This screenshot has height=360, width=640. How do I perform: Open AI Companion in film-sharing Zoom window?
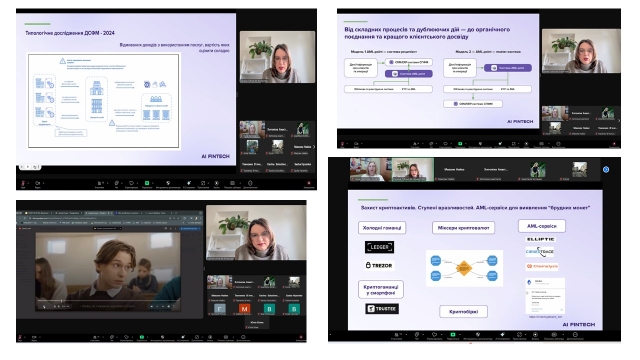pos(183,337)
